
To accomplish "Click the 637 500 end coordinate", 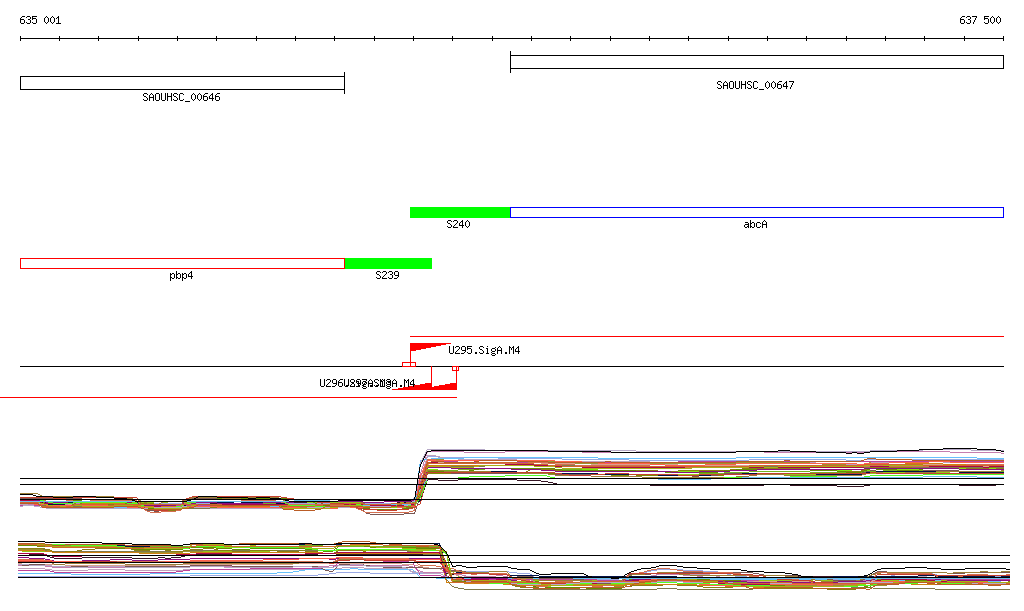I will 980,20.
